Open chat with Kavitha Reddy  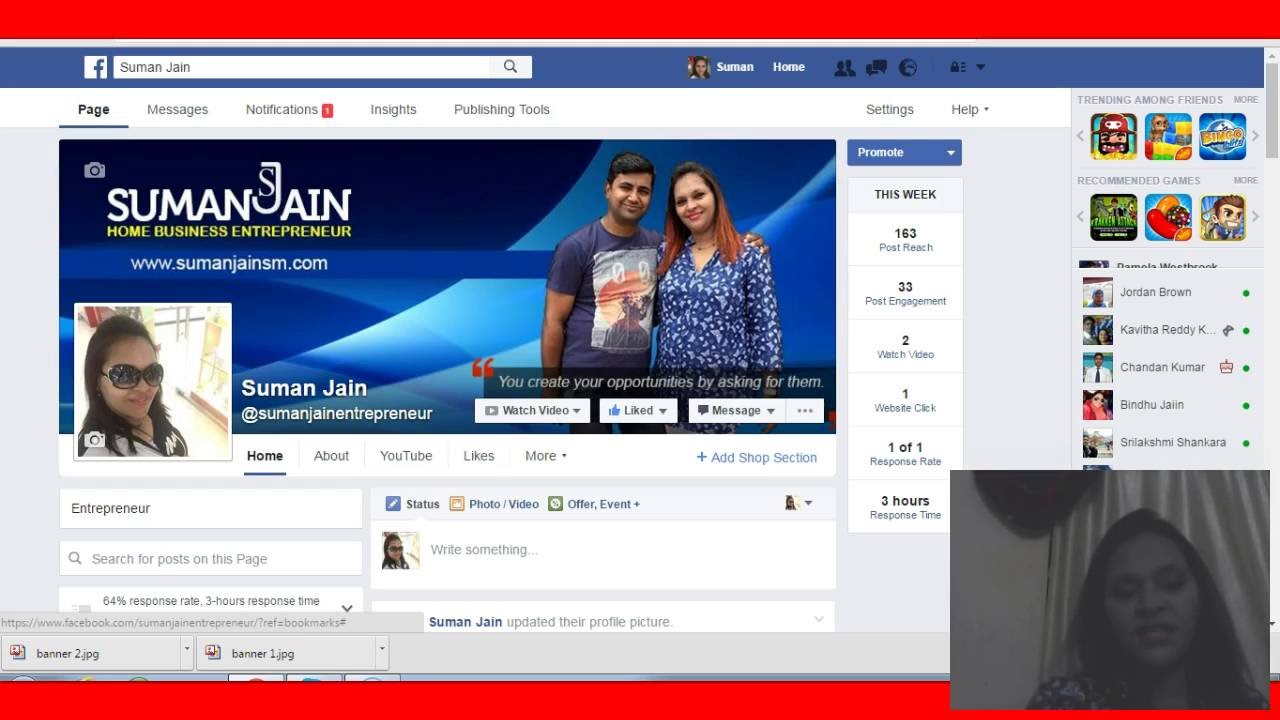point(1167,330)
